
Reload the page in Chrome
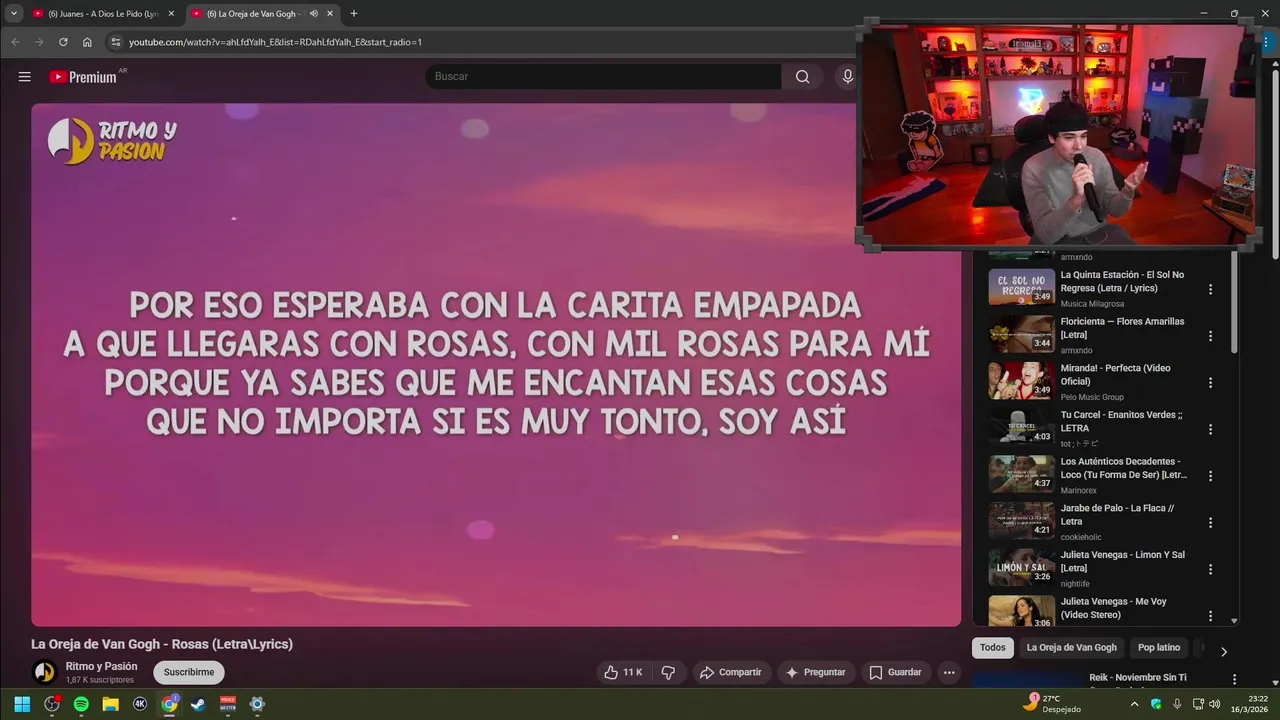pyautogui.click(x=63, y=42)
